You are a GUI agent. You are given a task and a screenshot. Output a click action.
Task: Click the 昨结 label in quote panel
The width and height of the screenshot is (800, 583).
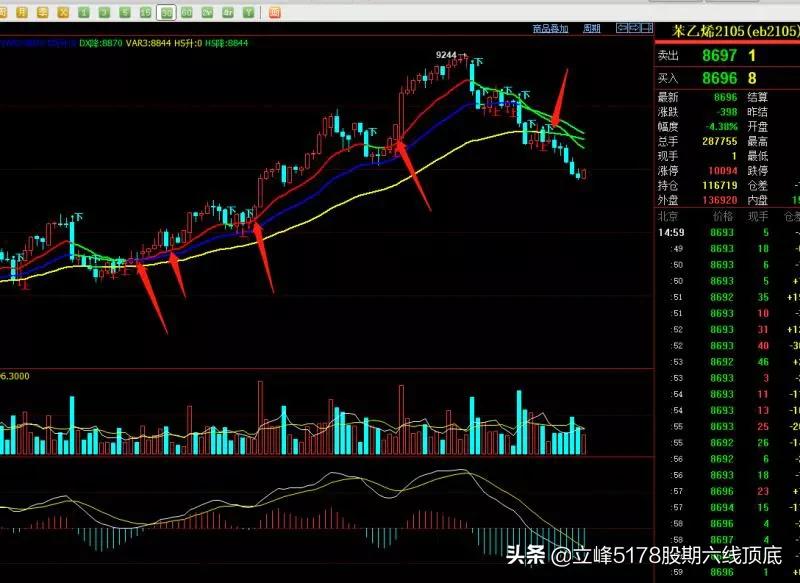[758, 112]
